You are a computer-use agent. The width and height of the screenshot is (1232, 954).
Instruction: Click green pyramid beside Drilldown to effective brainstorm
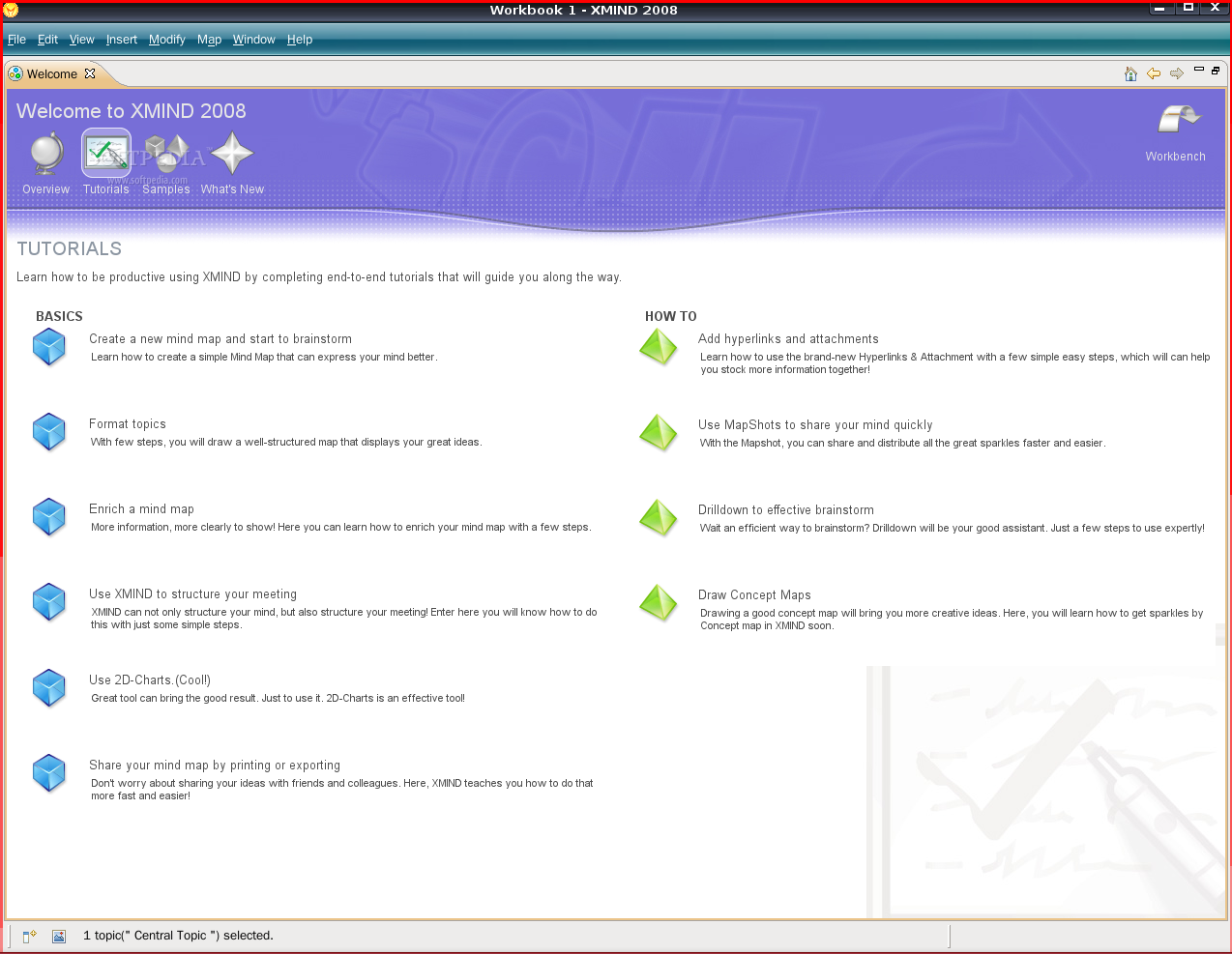659,518
